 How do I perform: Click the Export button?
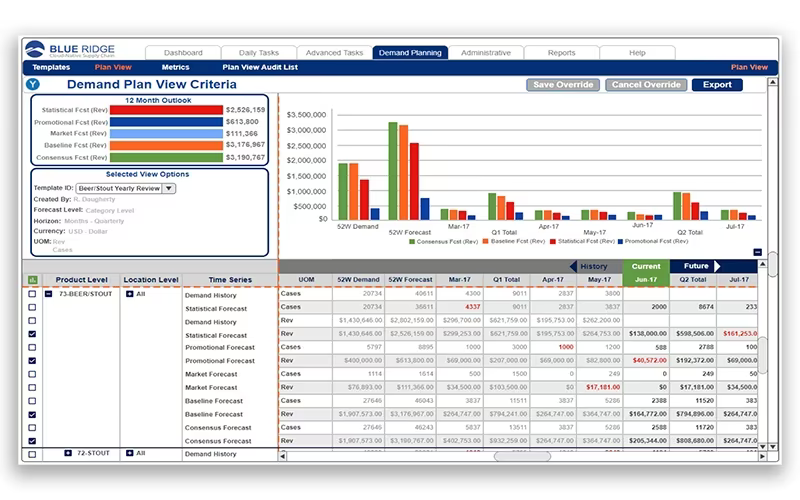pyautogui.click(x=717, y=85)
